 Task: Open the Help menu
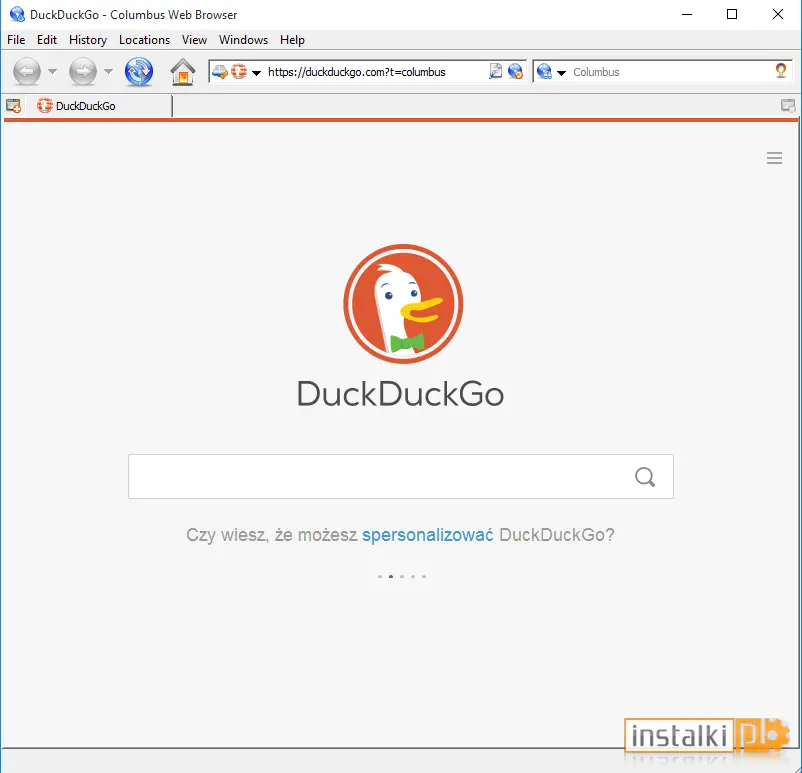pos(292,40)
